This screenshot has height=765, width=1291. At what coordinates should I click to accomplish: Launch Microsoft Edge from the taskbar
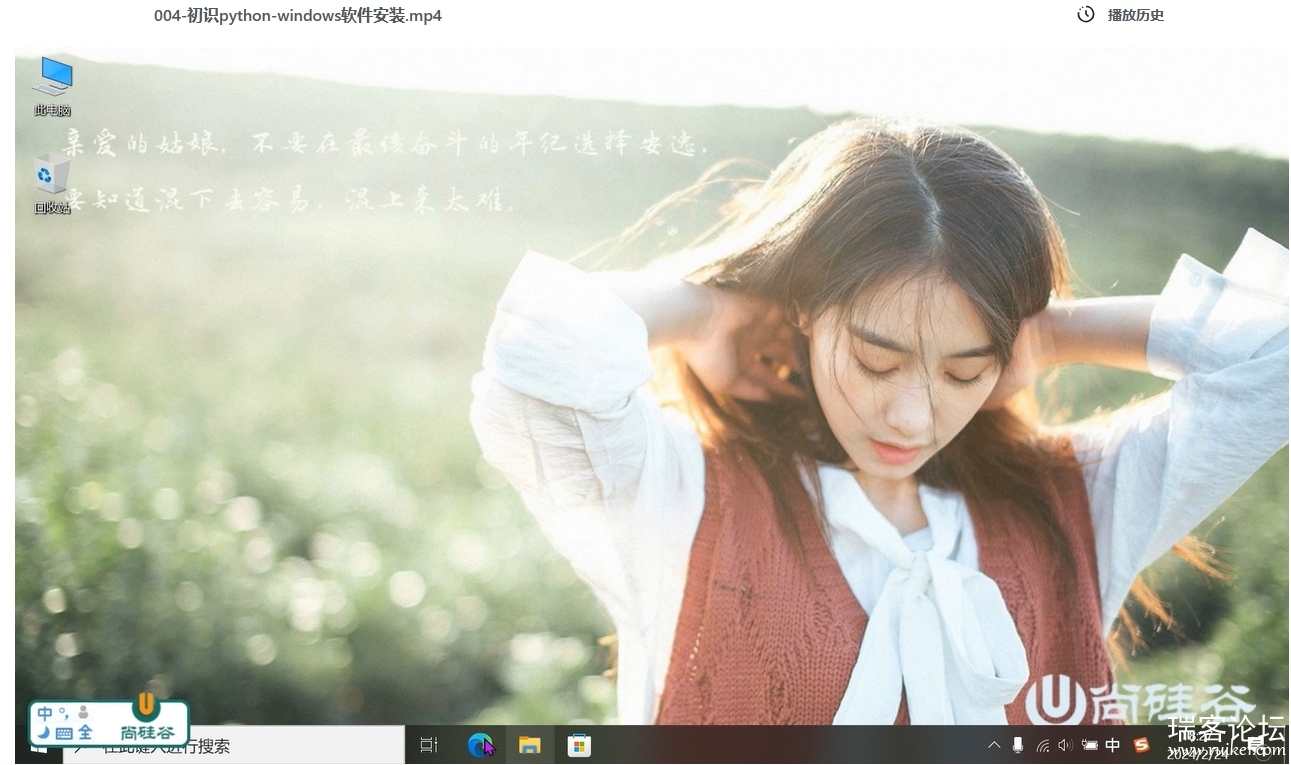point(481,745)
